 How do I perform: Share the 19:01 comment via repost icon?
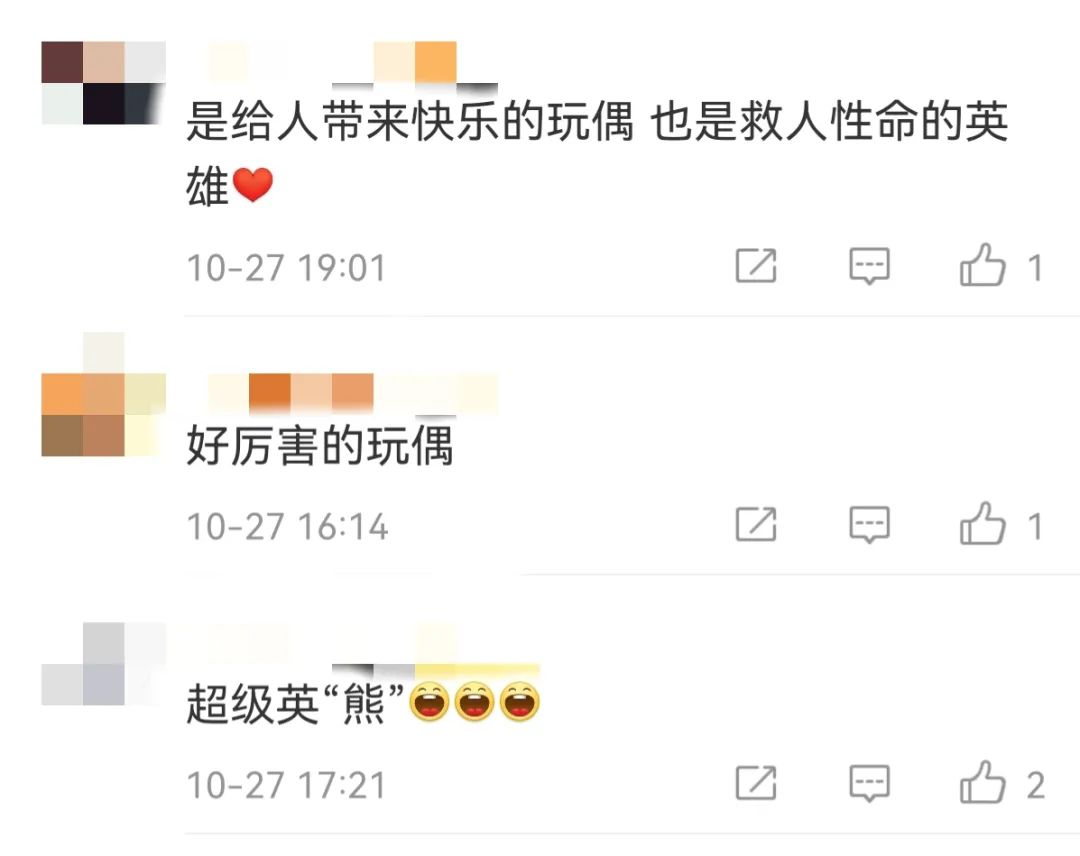[756, 265]
